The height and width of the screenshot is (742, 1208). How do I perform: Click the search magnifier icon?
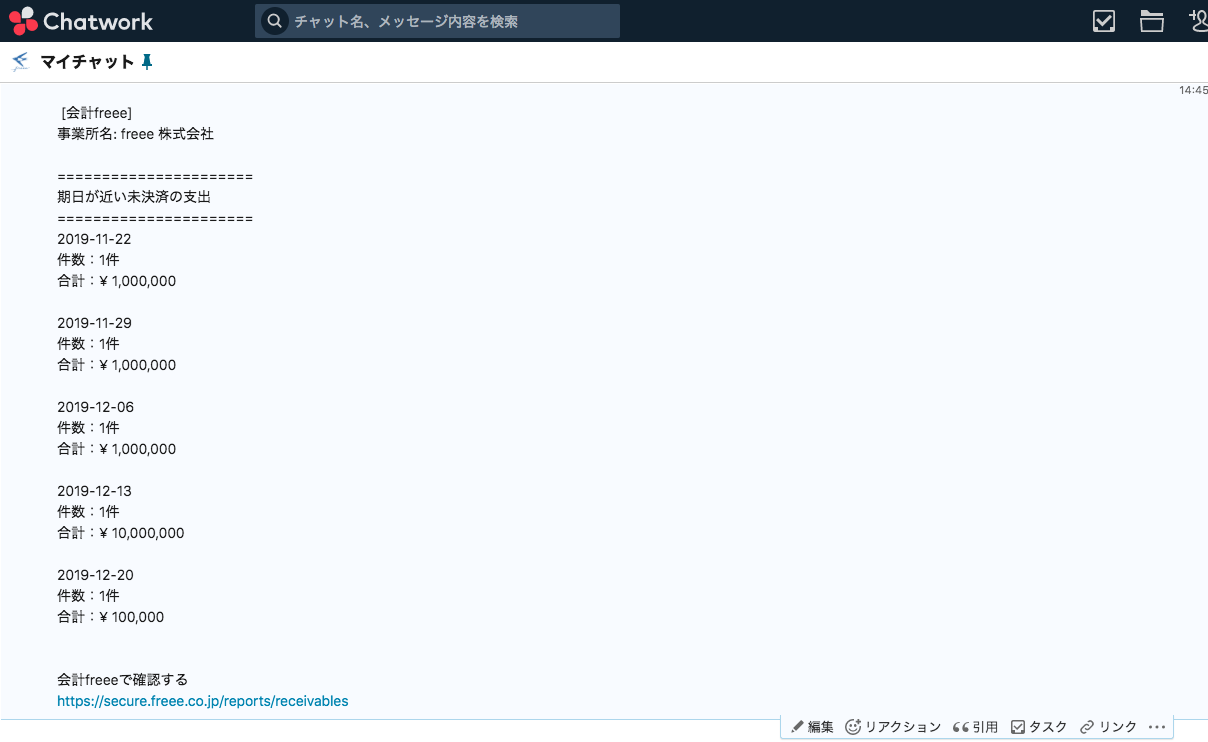click(275, 21)
